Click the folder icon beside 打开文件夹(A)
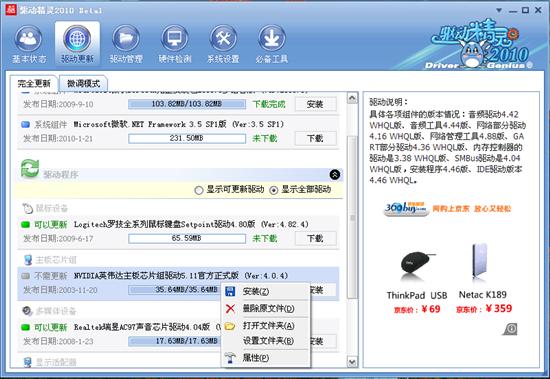The height and width of the screenshot is (379, 550). [x=229, y=326]
